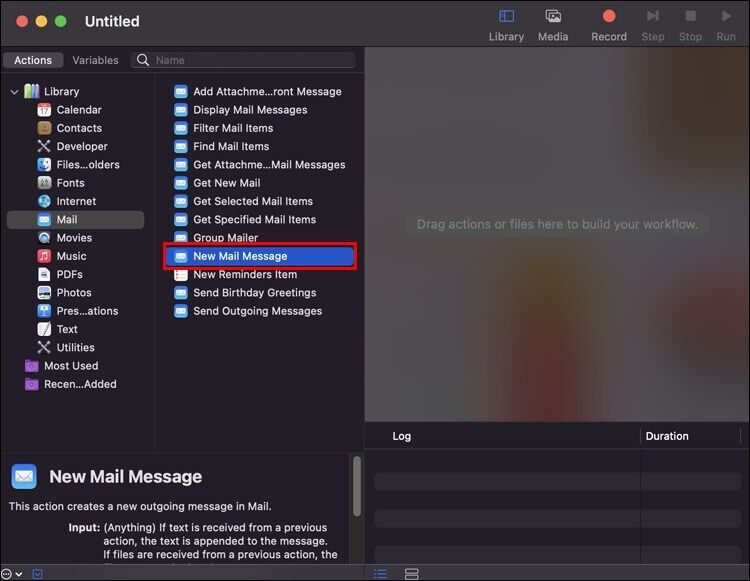Viewport: 750px width, 581px height.
Task: Select Developer category icon
Action: [x=44, y=146]
